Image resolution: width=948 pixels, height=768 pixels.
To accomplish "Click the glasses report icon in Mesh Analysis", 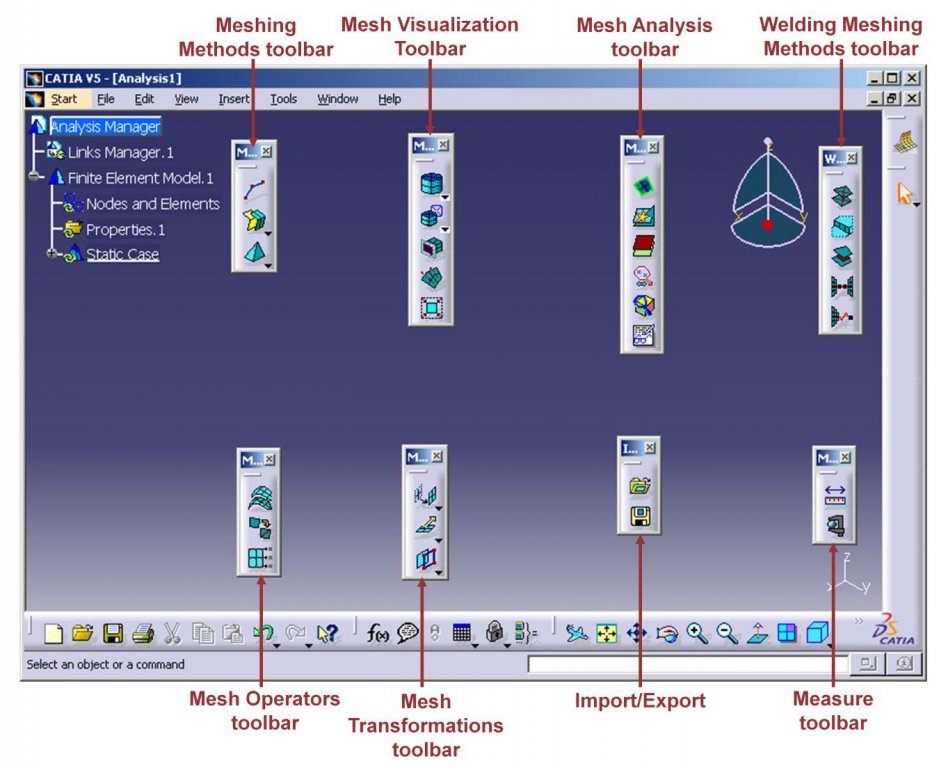I will pos(643,335).
